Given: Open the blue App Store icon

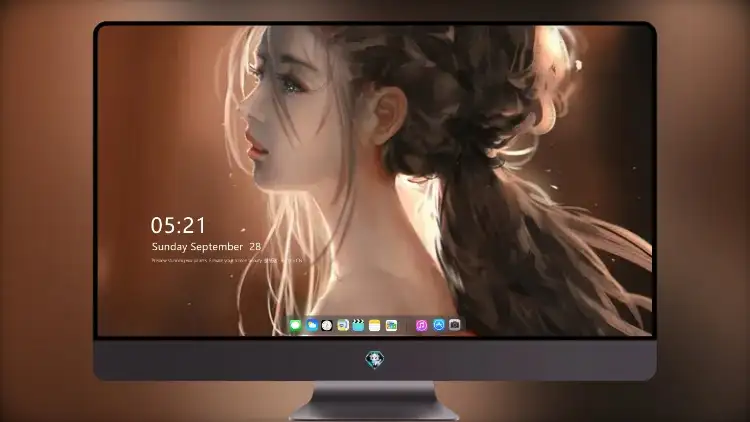Looking at the screenshot, I should (439, 325).
